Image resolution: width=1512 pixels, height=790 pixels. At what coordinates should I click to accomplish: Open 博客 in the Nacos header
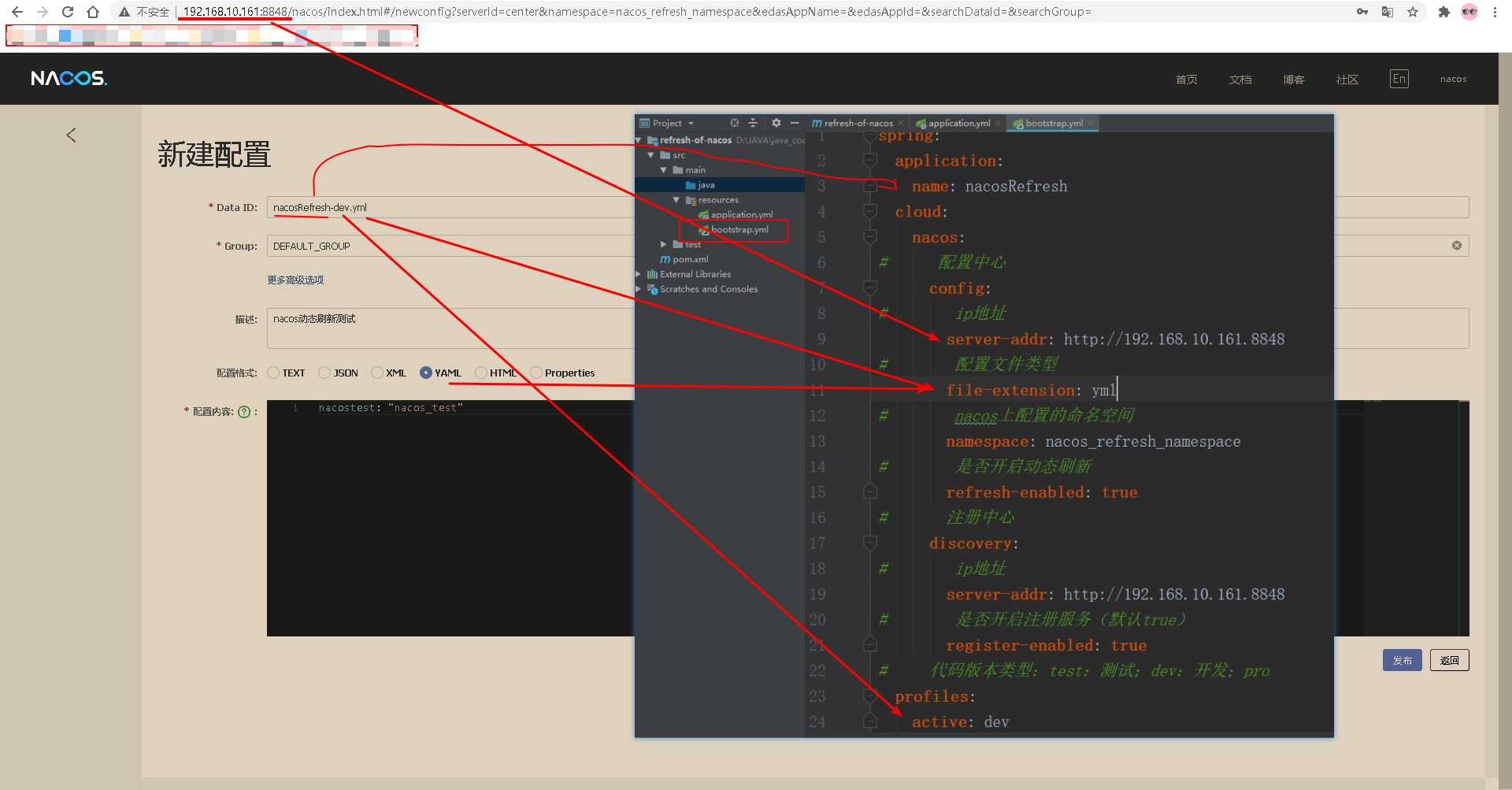[1293, 79]
